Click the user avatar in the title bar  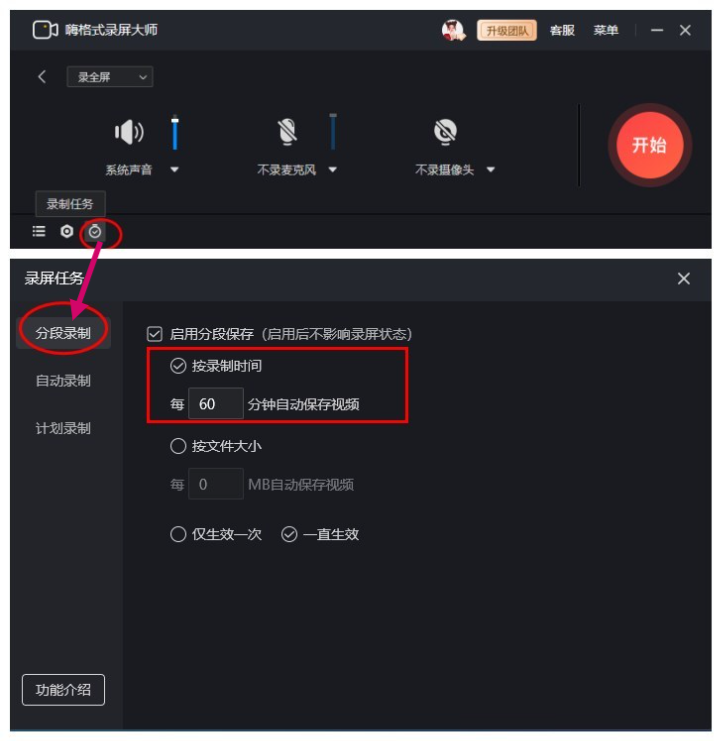453,31
